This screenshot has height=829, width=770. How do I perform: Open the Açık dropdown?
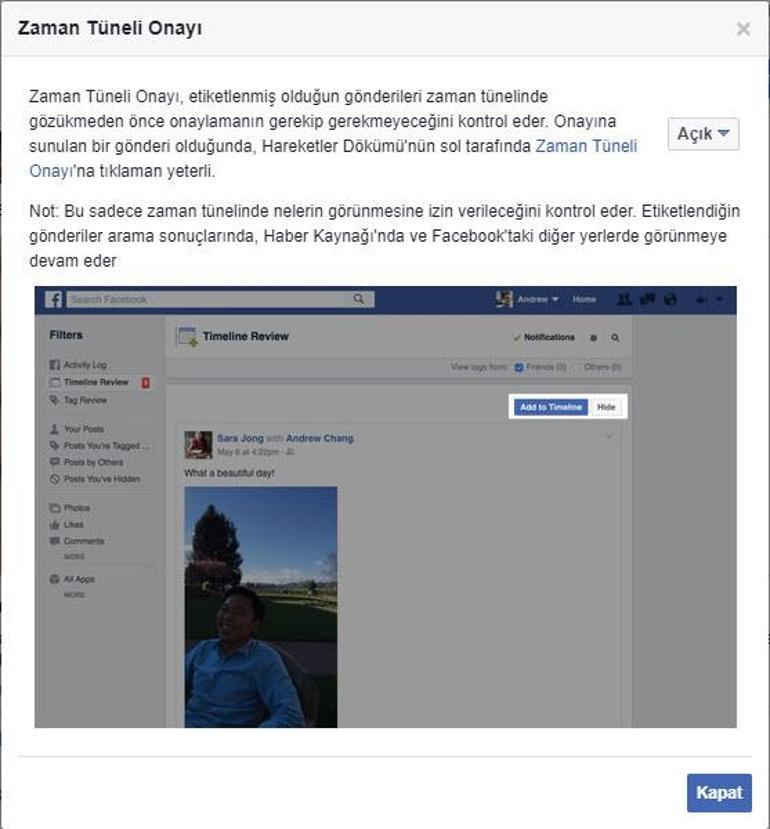pos(703,134)
